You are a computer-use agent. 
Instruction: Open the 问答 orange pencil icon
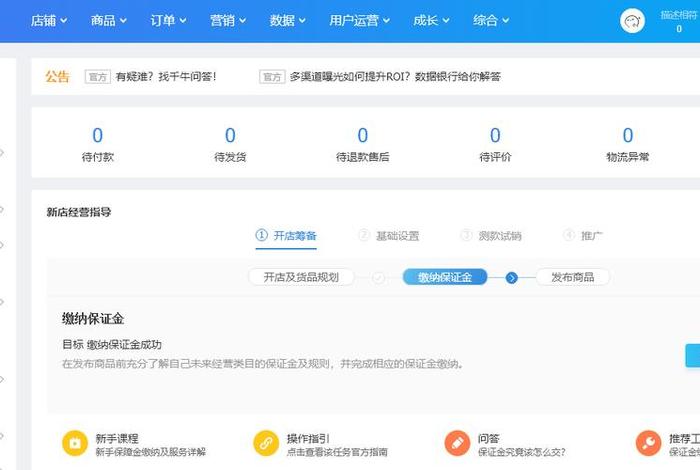click(458, 443)
